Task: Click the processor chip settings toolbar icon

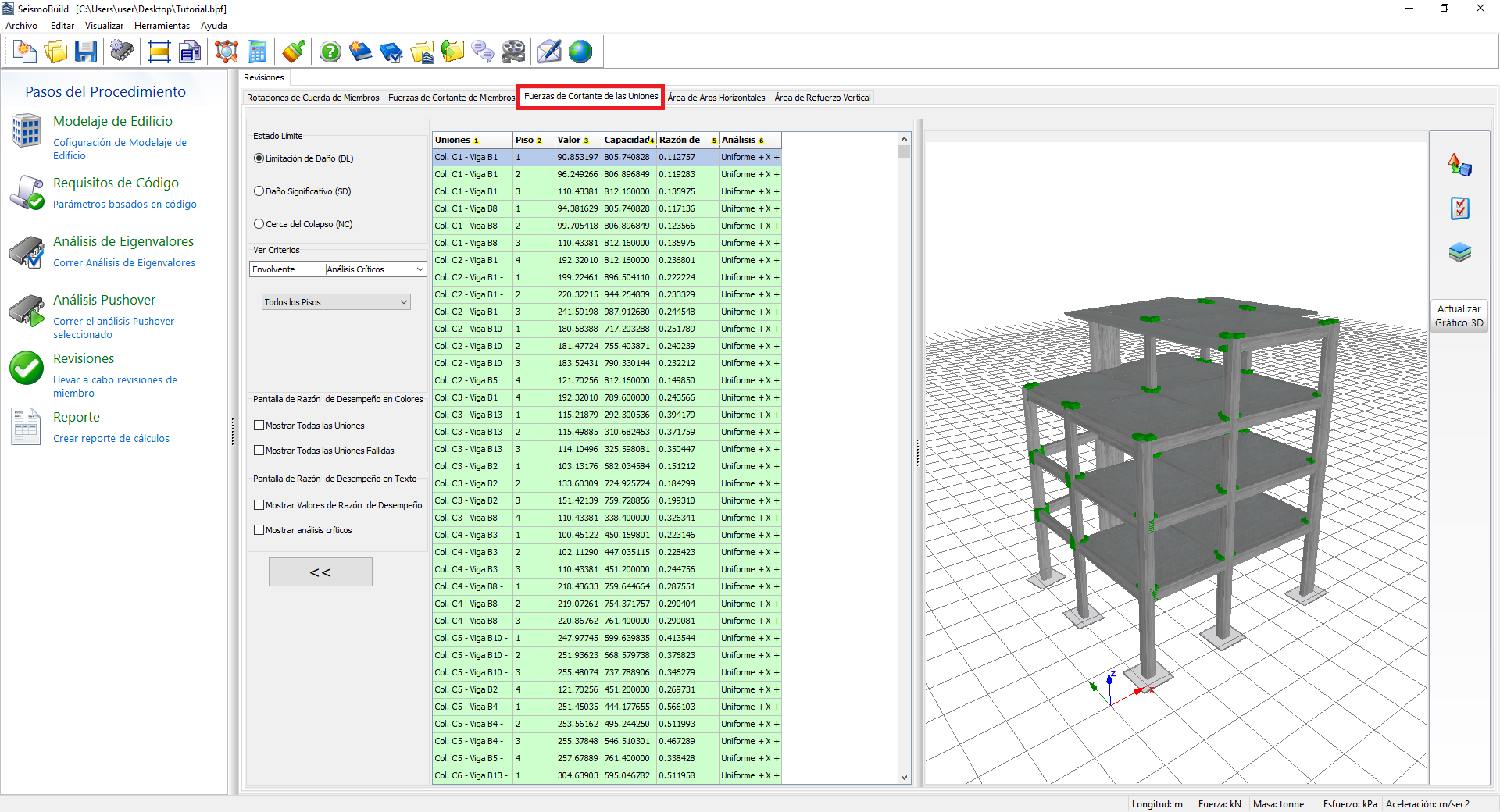Action: [x=122, y=52]
